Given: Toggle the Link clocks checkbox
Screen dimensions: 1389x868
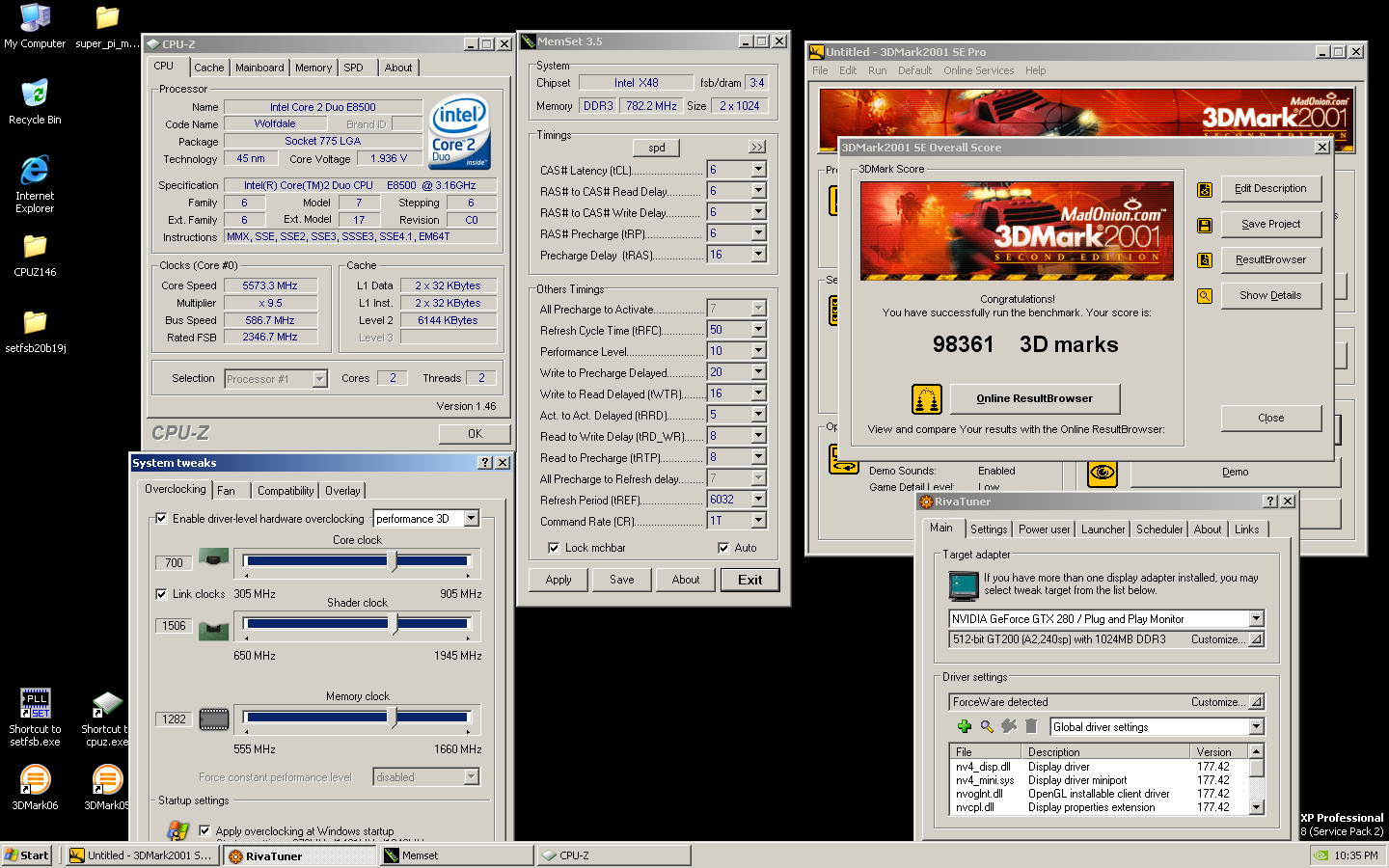Looking at the screenshot, I should click(161, 594).
